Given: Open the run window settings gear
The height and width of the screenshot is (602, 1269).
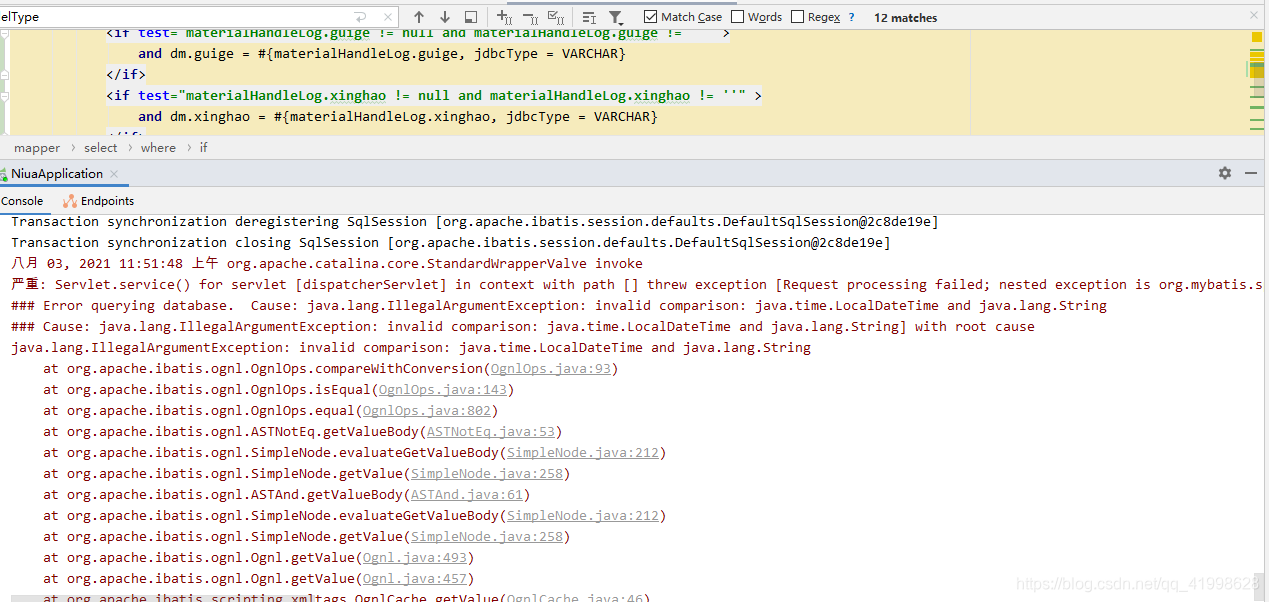Looking at the screenshot, I should tap(1224, 172).
